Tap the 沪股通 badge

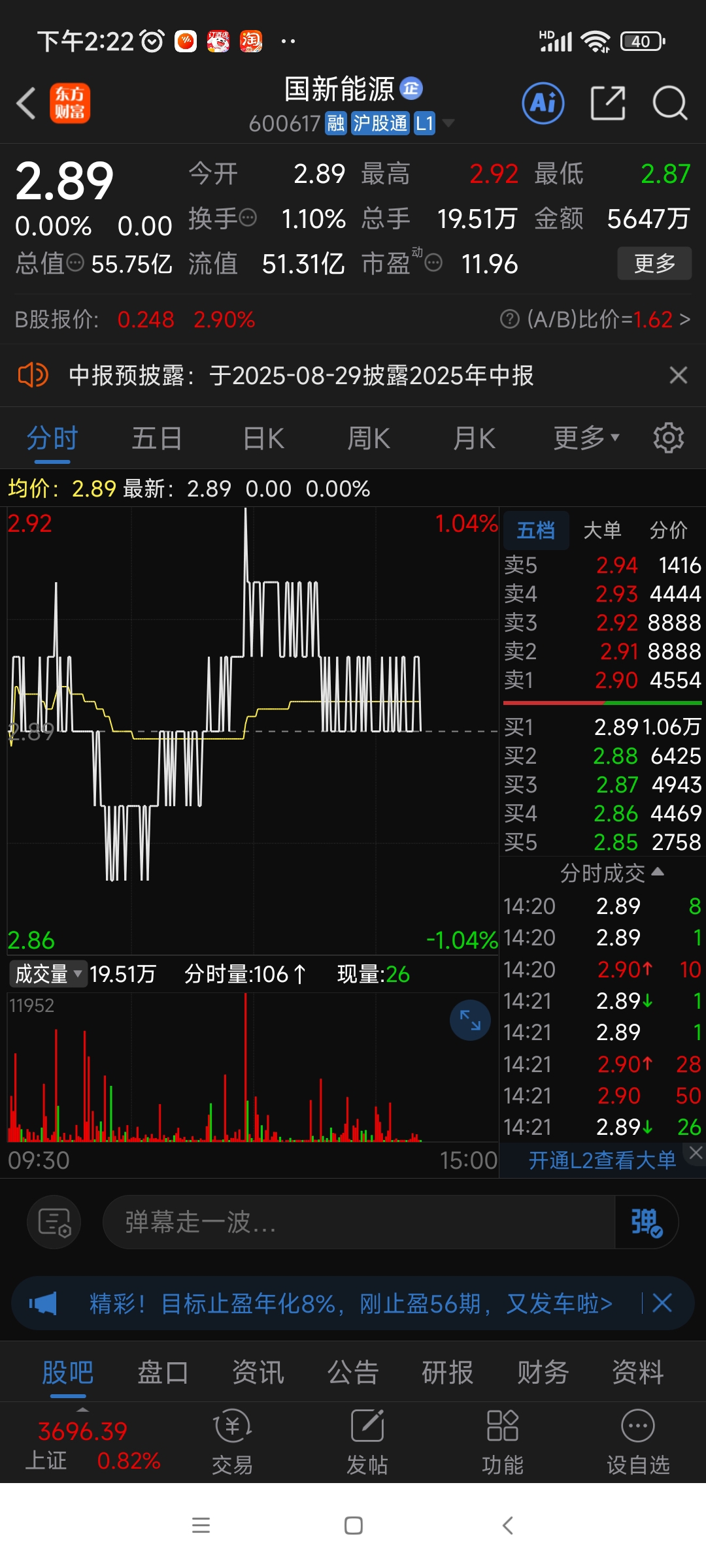[x=380, y=123]
